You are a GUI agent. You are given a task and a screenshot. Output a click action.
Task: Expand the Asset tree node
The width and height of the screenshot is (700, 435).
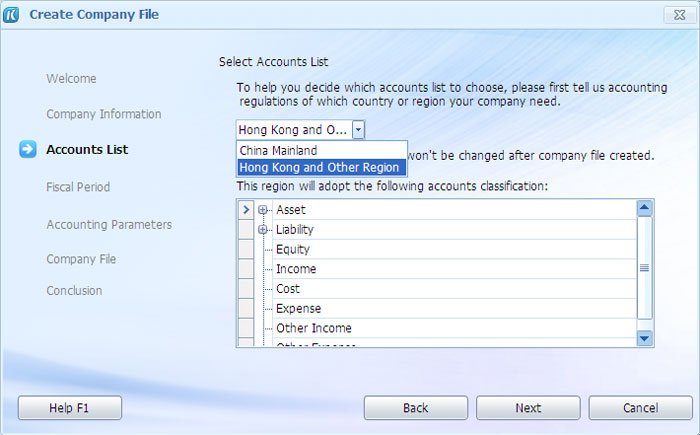[x=262, y=209]
